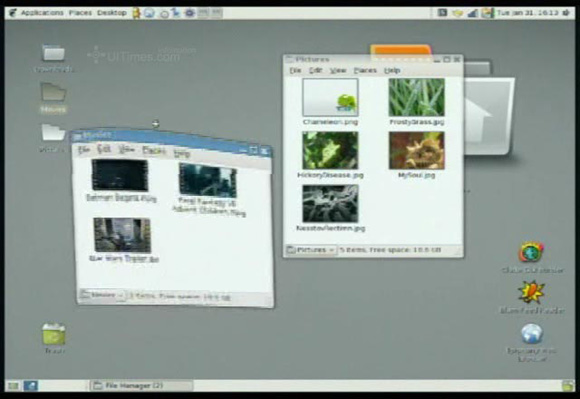Click the yellow figure launcher in top panel

[136, 13]
